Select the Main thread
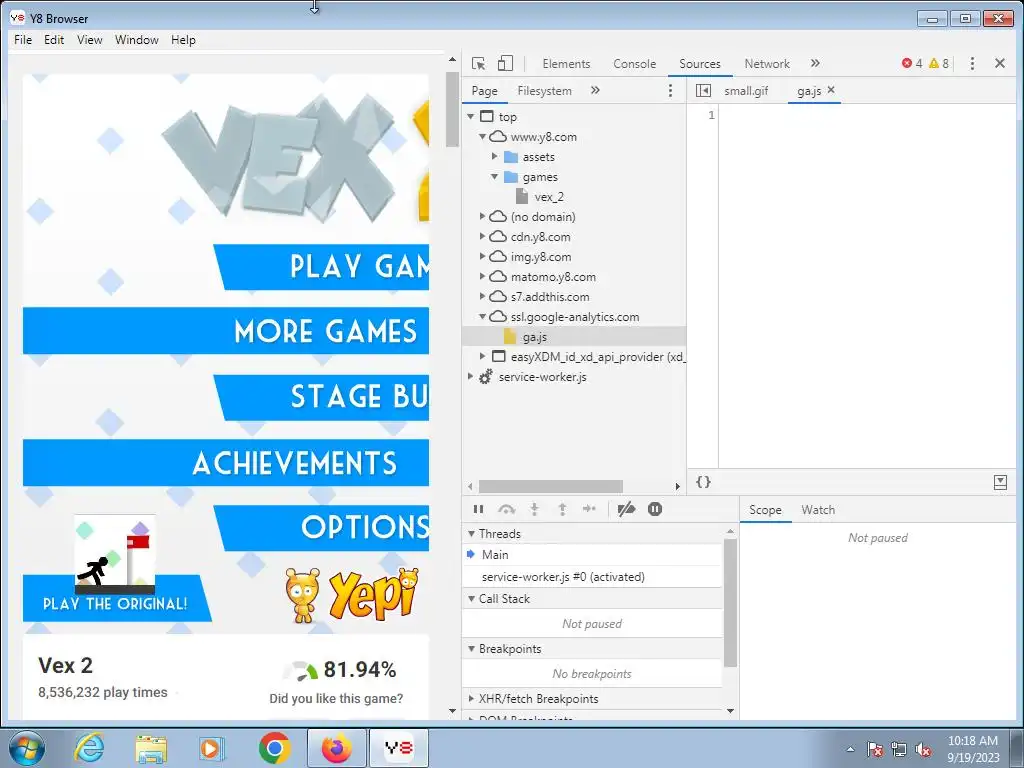This screenshot has height=768, width=1024. click(592, 554)
